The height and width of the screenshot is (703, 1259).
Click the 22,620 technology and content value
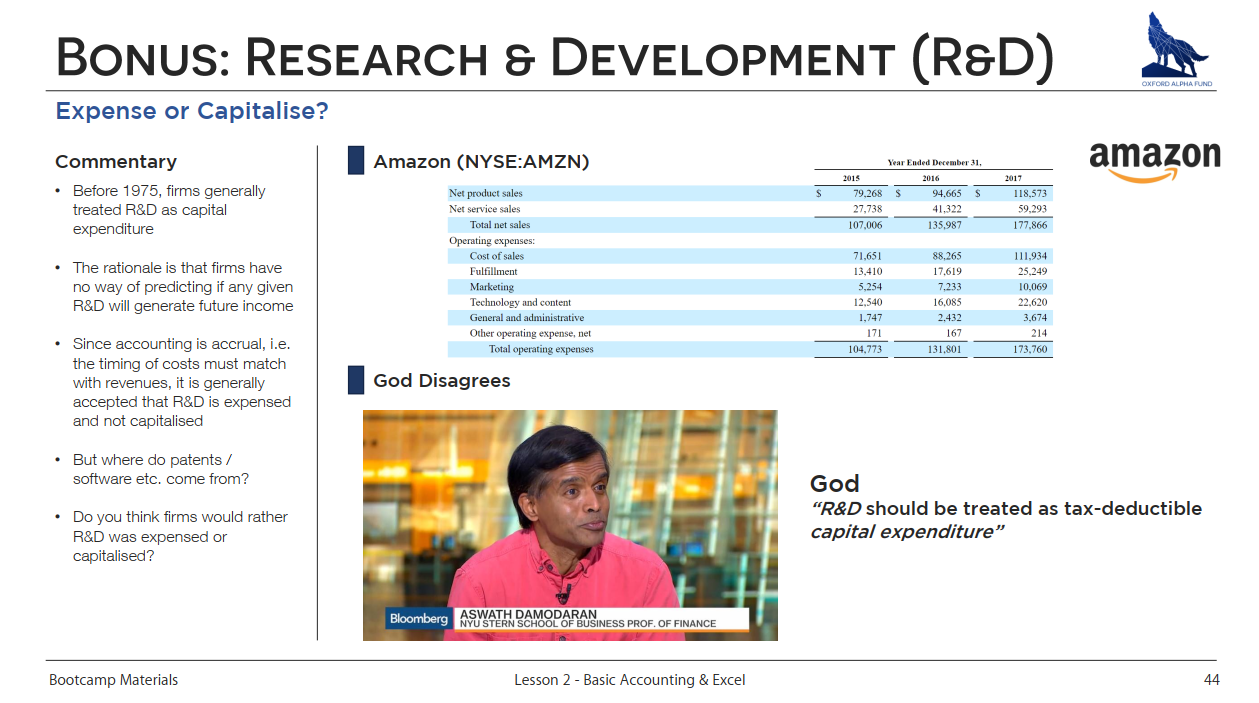click(1032, 302)
